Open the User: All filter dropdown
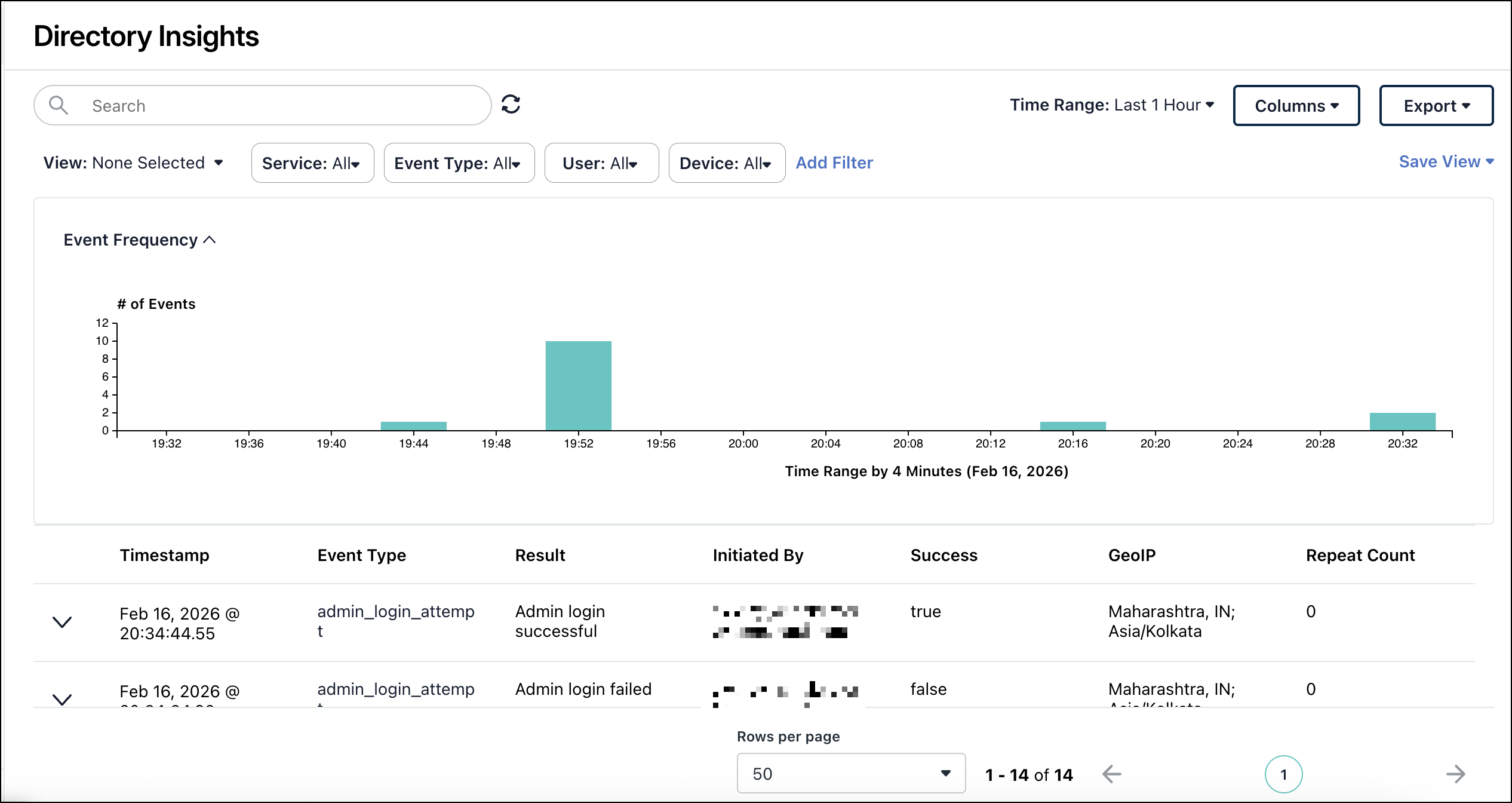Image resolution: width=1512 pixels, height=803 pixels. tap(601, 163)
